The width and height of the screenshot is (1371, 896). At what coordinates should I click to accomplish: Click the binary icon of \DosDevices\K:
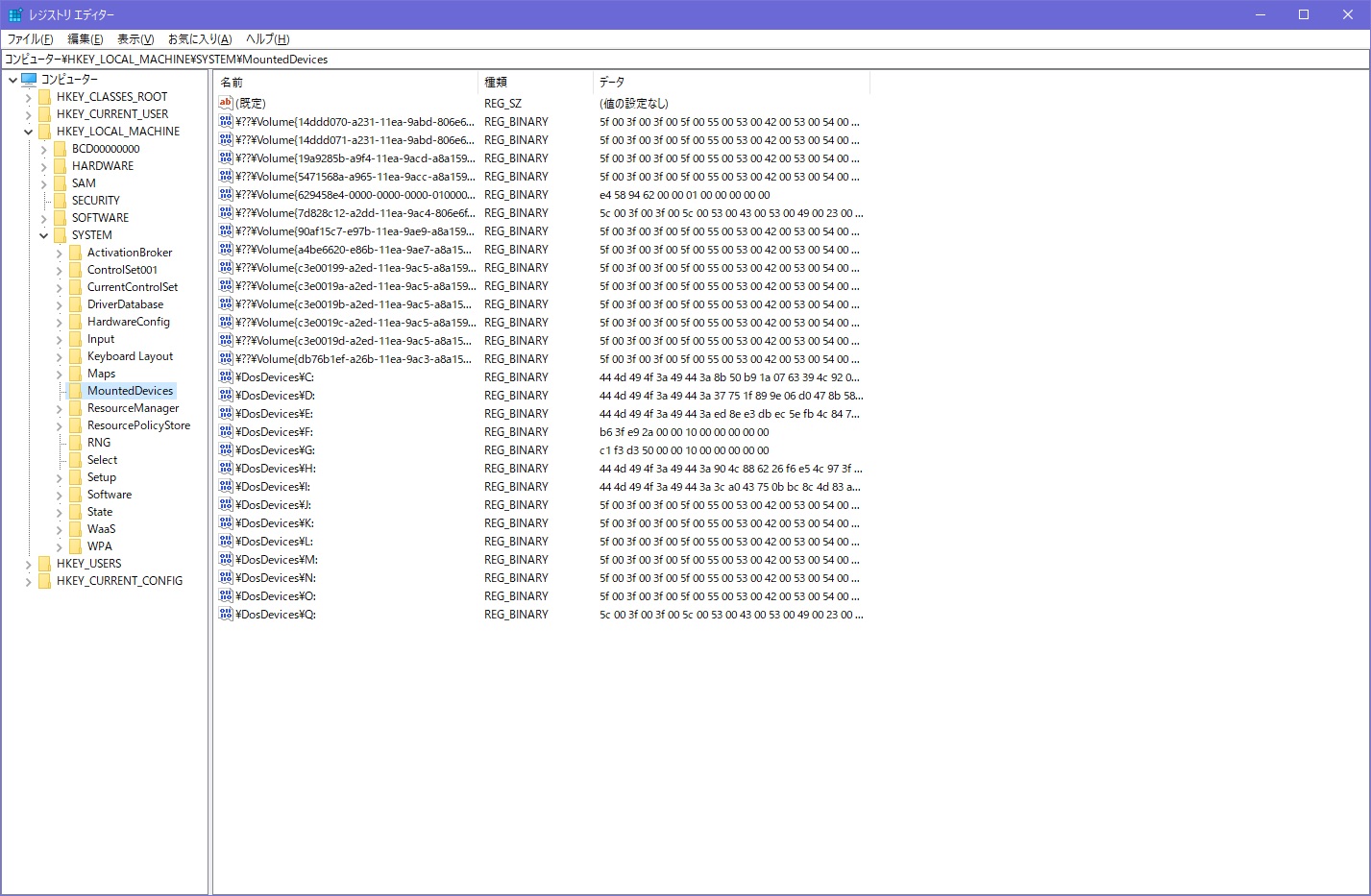(226, 522)
